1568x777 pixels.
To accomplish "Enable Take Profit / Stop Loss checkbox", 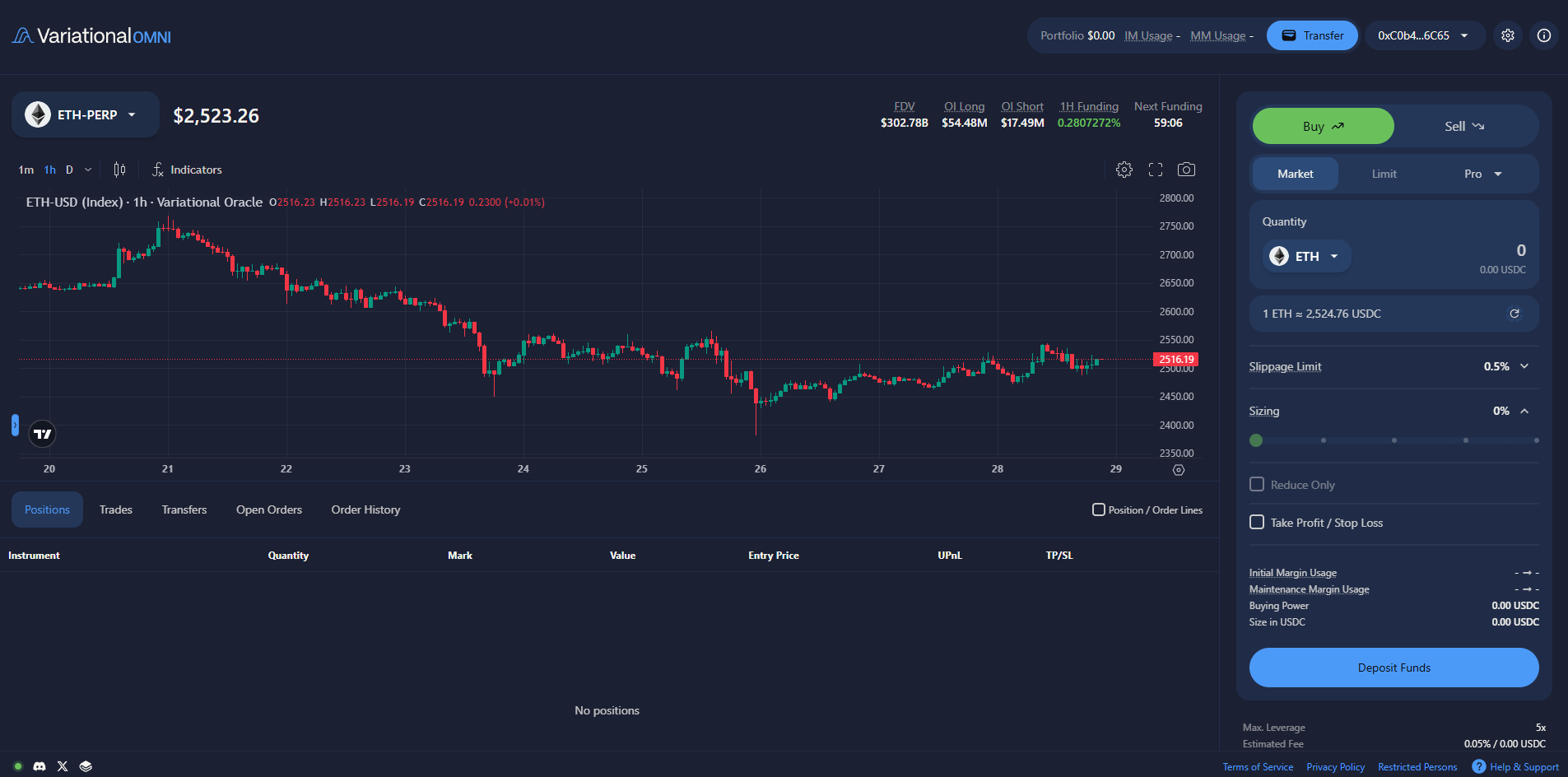I will pyautogui.click(x=1257, y=523).
